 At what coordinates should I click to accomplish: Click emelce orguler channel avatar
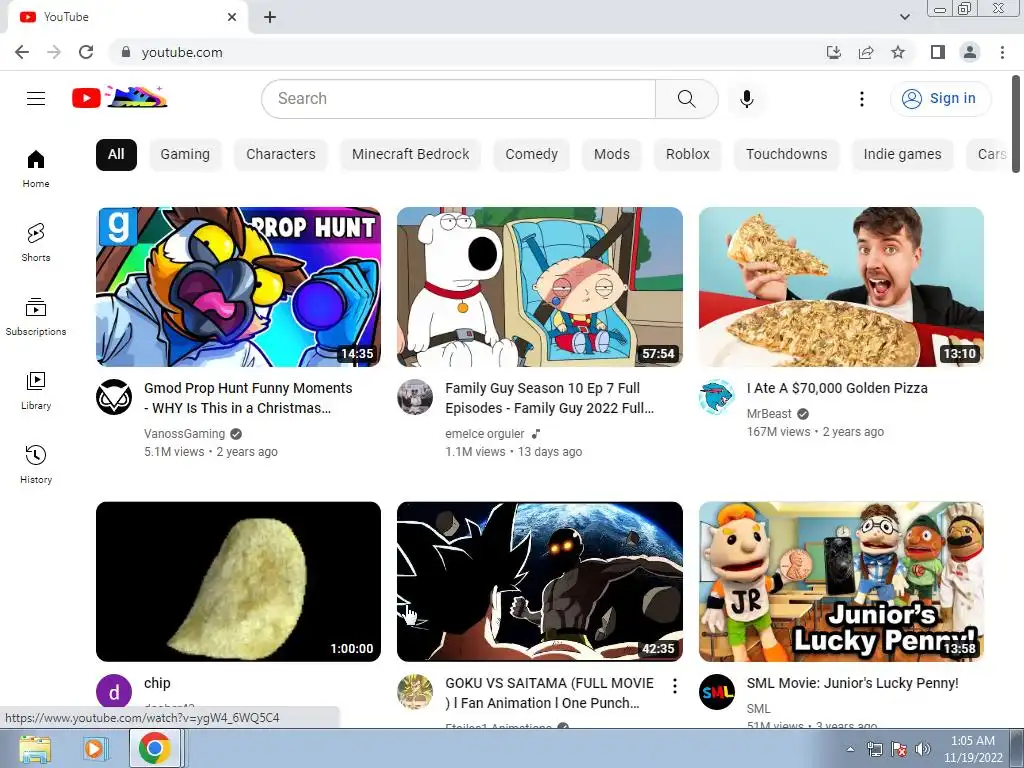tap(415, 396)
